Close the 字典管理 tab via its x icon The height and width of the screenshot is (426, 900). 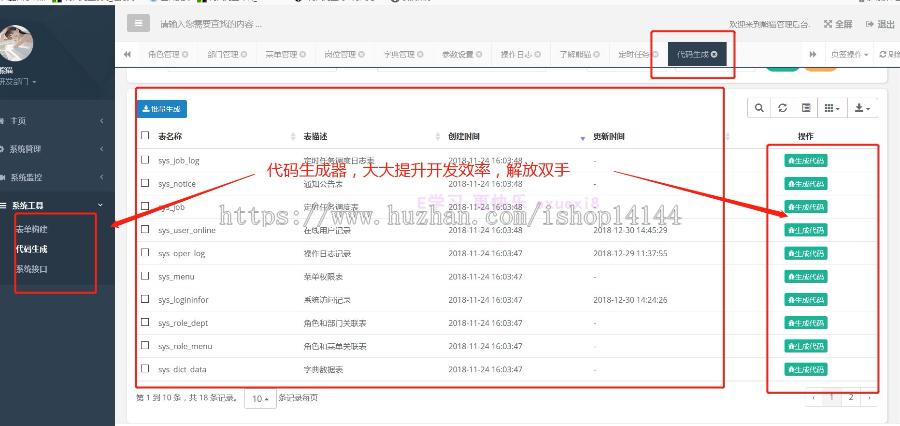tap(421, 55)
